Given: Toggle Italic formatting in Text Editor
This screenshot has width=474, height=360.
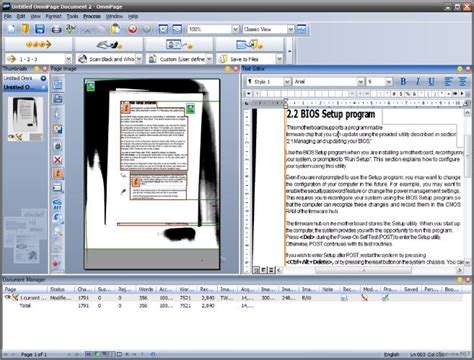Looking at the screenshot, I should (417, 82).
